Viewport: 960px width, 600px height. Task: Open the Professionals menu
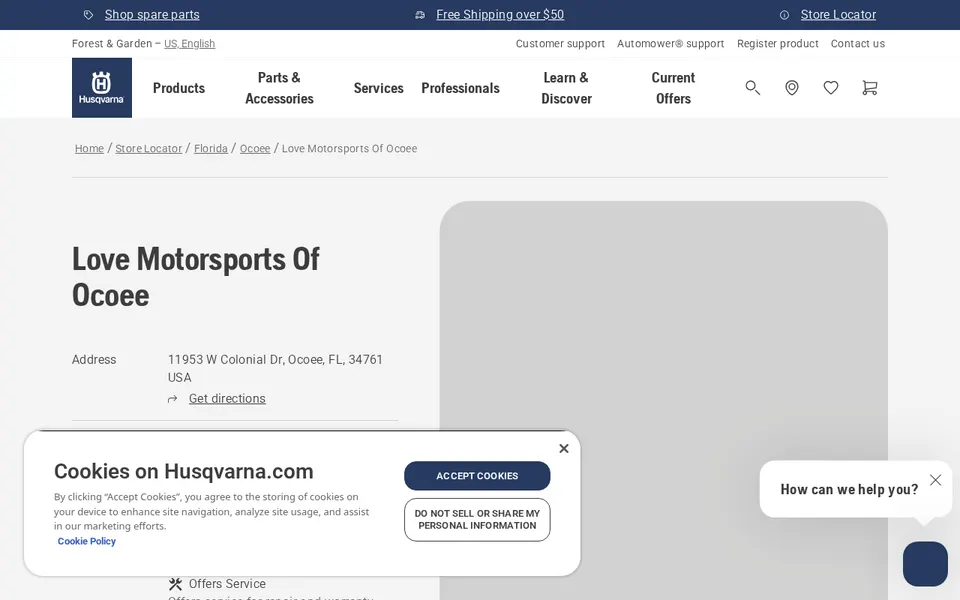[460, 88]
